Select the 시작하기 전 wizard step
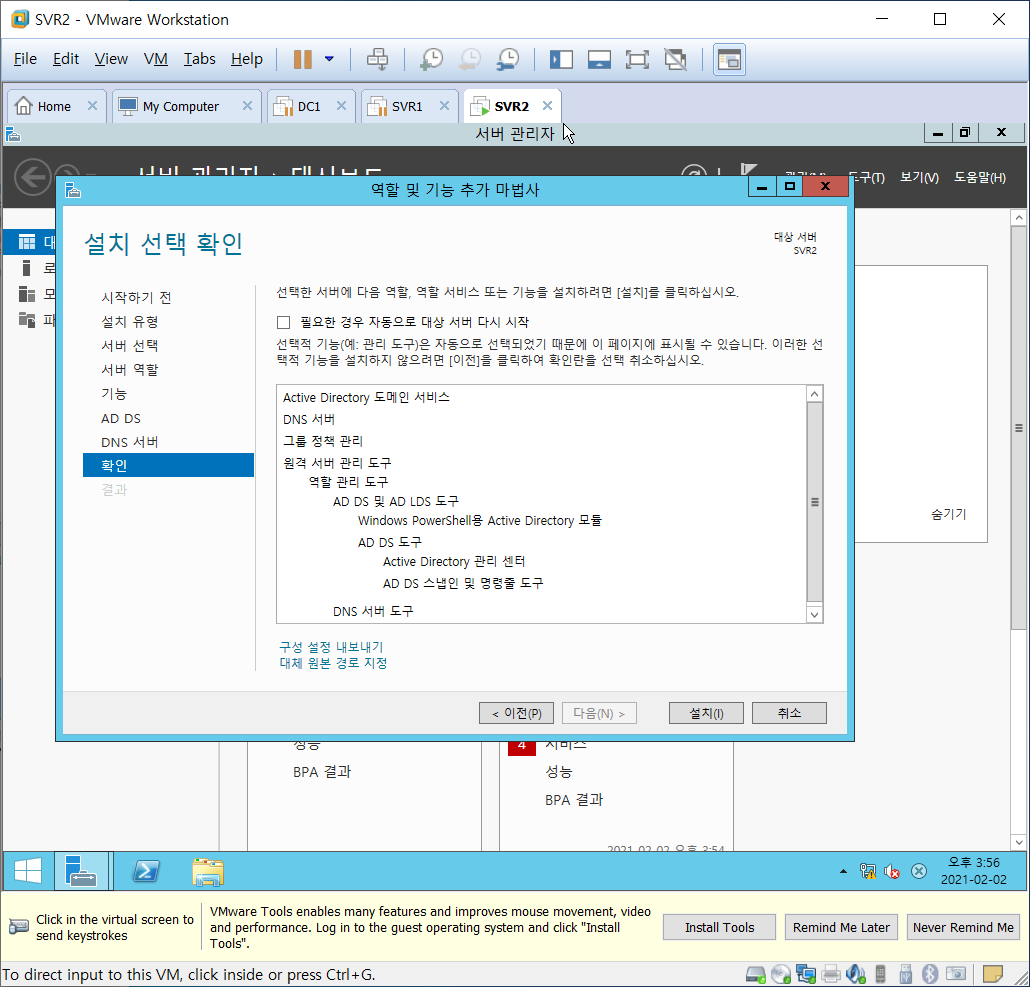Image resolution: width=1030 pixels, height=987 pixels. 136,297
